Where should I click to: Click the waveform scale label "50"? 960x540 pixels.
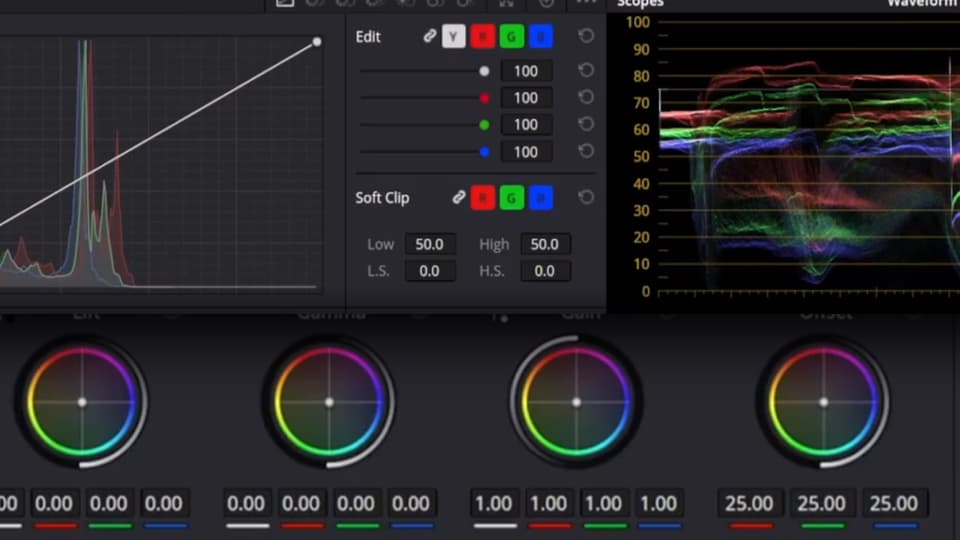click(x=641, y=157)
